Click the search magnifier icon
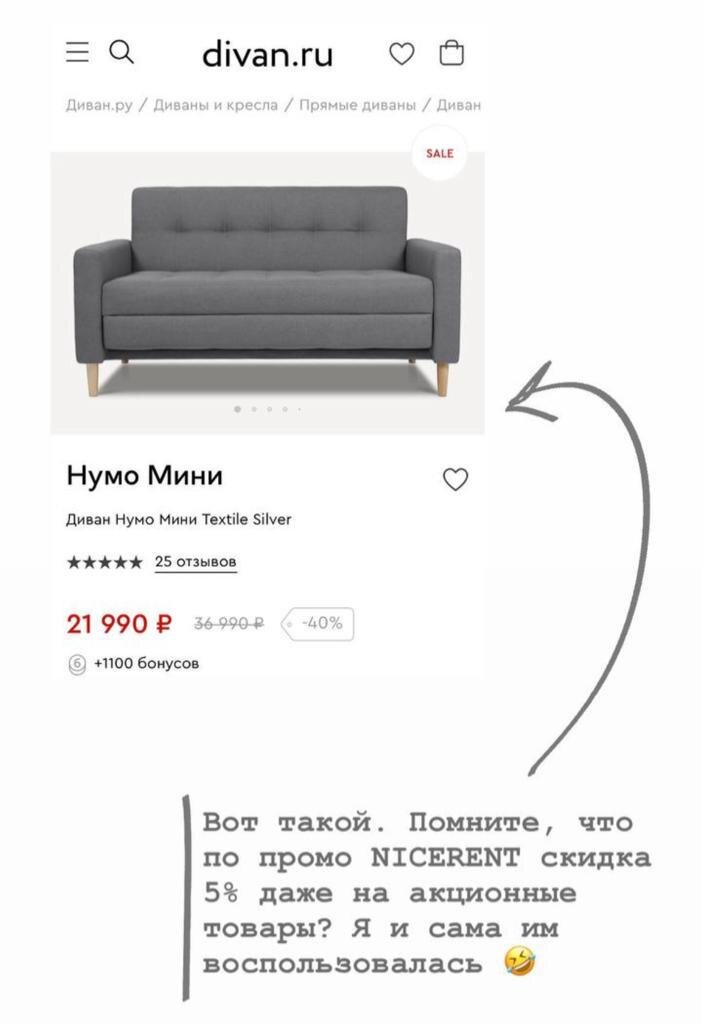Image resolution: width=702 pixels, height=1024 pixels. [122, 52]
